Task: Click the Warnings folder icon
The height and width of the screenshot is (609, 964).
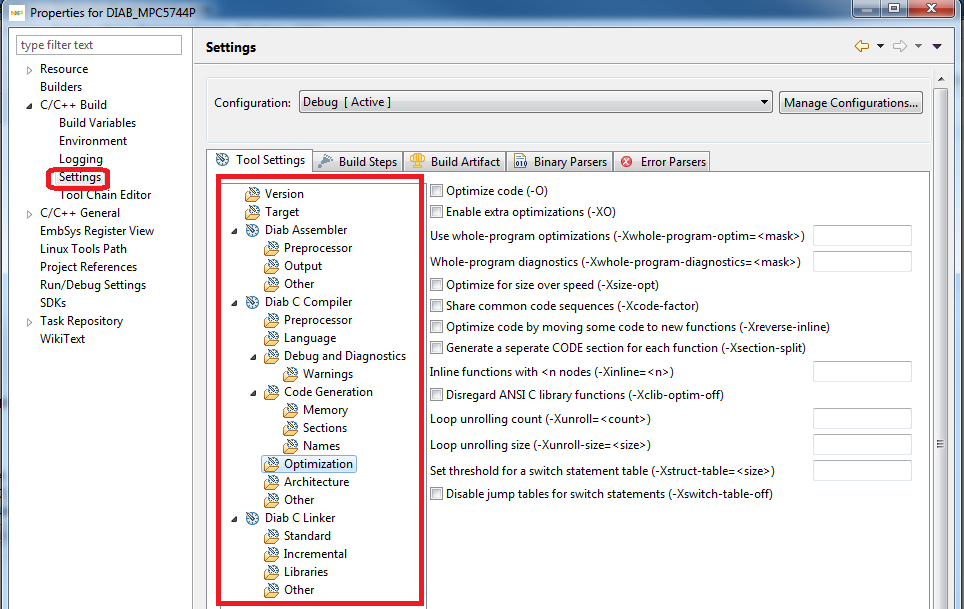Action: pos(291,374)
